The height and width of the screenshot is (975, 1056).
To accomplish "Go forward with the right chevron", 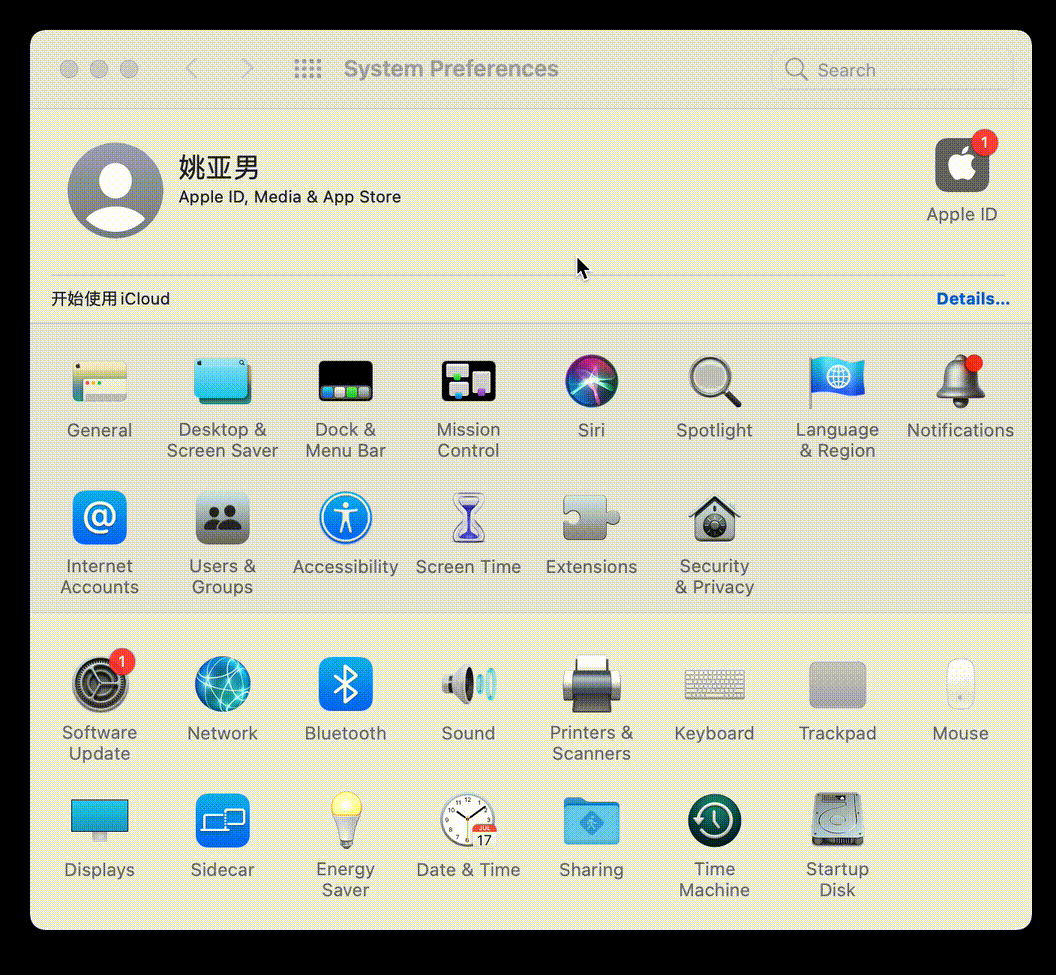I will (x=247, y=69).
